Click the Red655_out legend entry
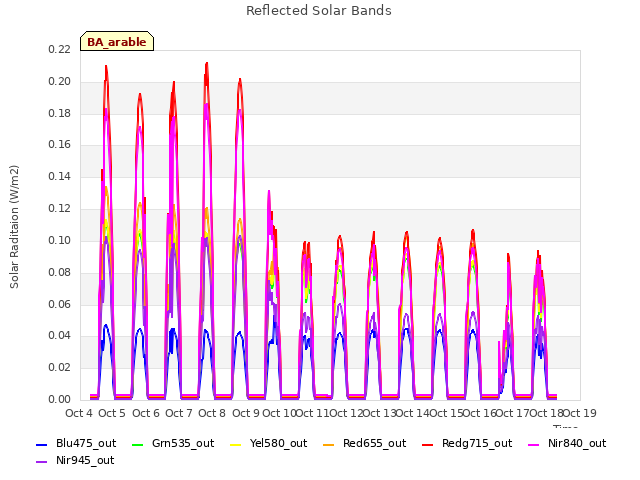Image resolution: width=640 pixels, height=480 pixels. coord(364,443)
